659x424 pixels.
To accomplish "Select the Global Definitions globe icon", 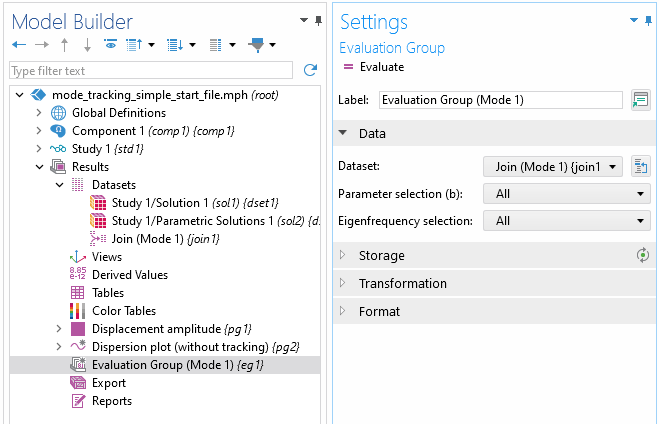I will click(x=58, y=113).
